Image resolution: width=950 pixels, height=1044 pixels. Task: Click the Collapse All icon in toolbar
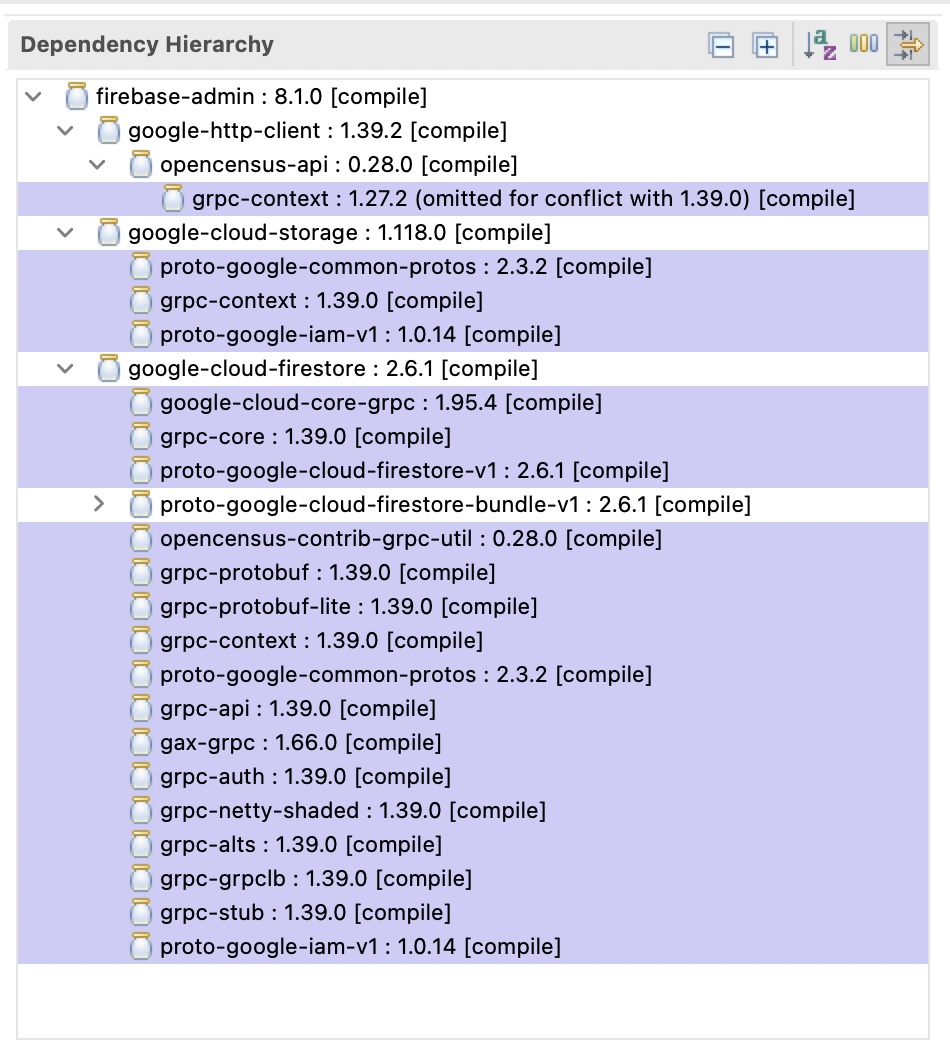coord(722,44)
